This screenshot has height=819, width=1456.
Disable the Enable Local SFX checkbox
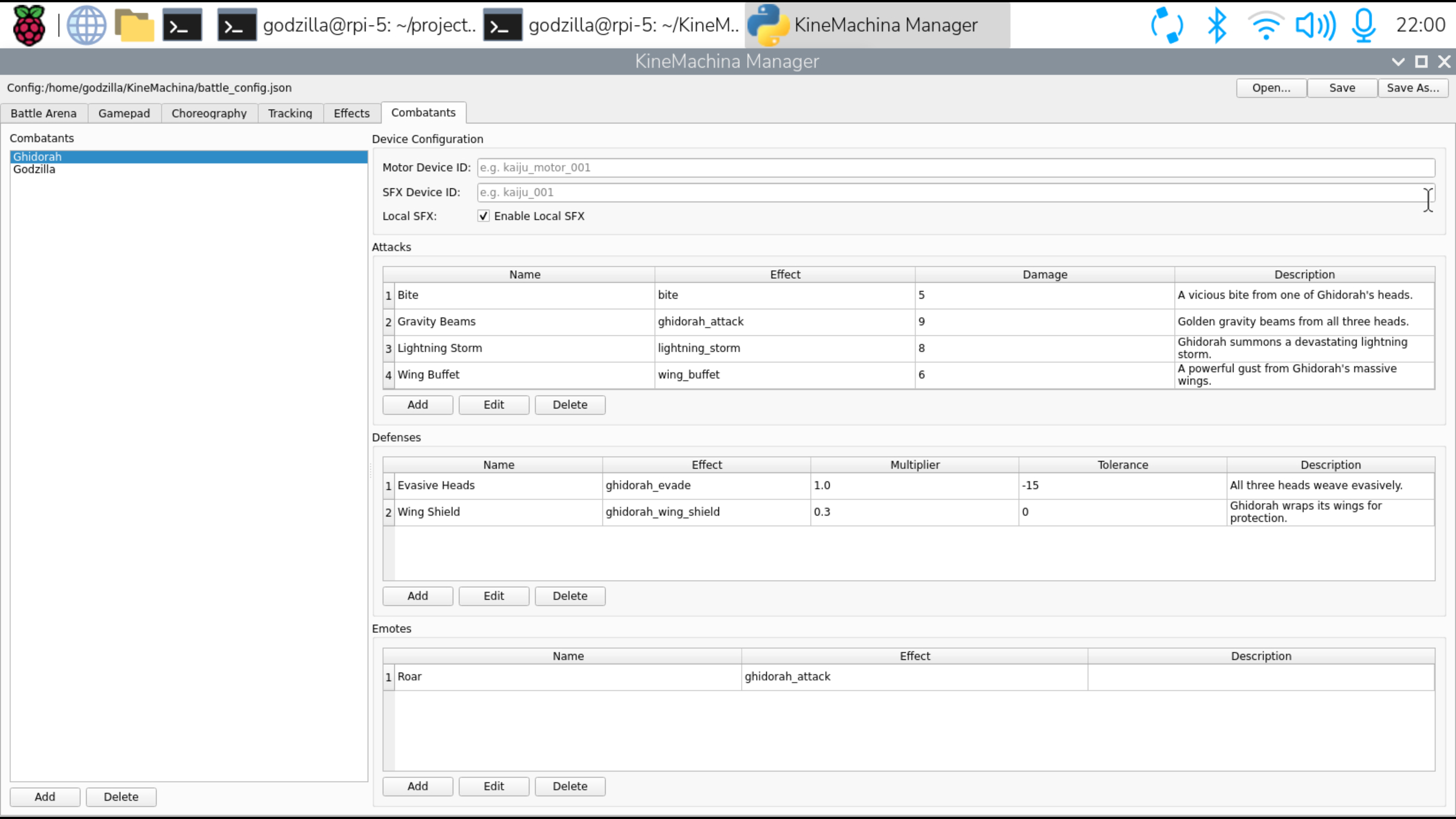(483, 216)
